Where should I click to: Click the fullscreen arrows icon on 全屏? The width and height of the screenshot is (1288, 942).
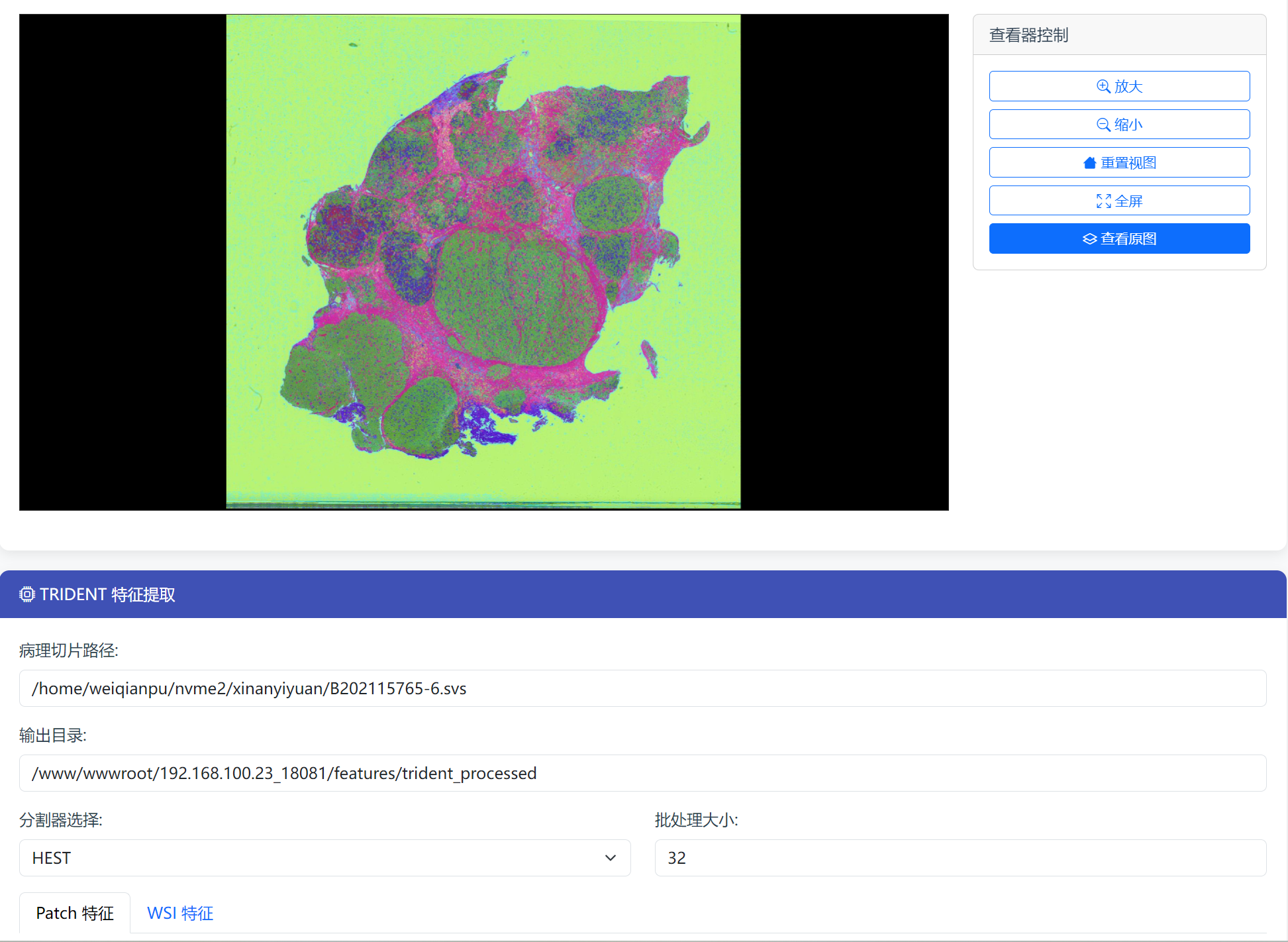[x=1103, y=201]
